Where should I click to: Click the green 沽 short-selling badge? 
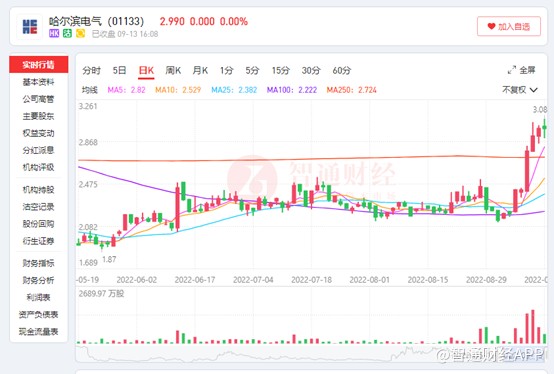click(67, 34)
